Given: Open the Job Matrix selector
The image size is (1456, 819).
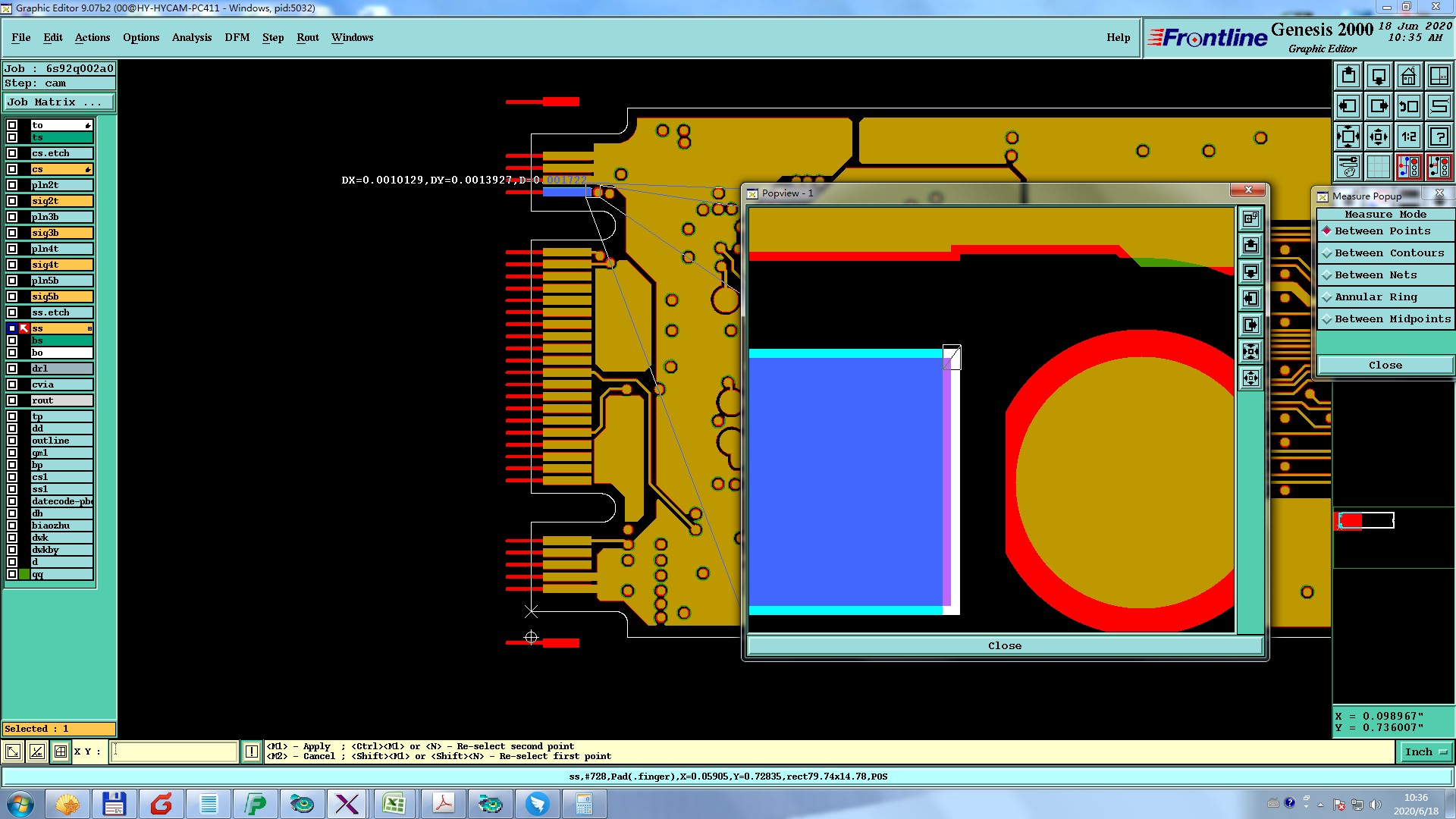Looking at the screenshot, I should tap(59, 102).
